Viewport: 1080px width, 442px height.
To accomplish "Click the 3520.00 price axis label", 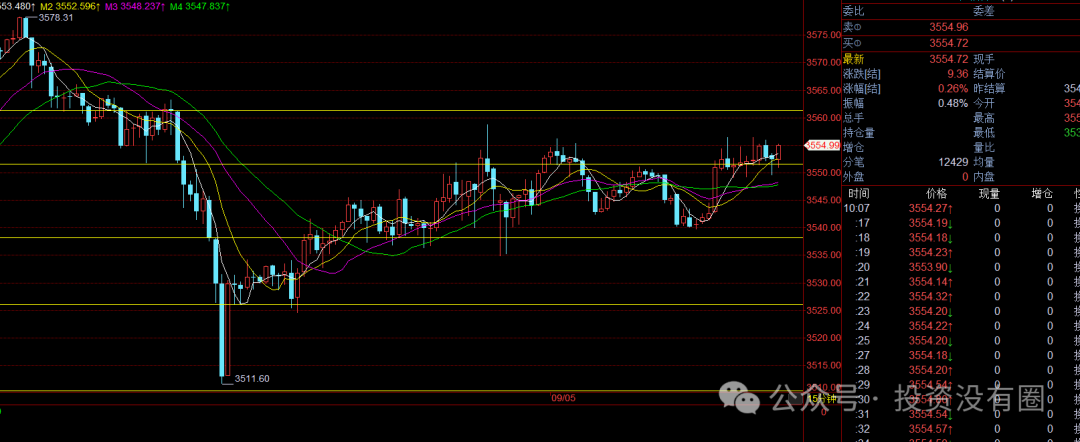I will (821, 338).
